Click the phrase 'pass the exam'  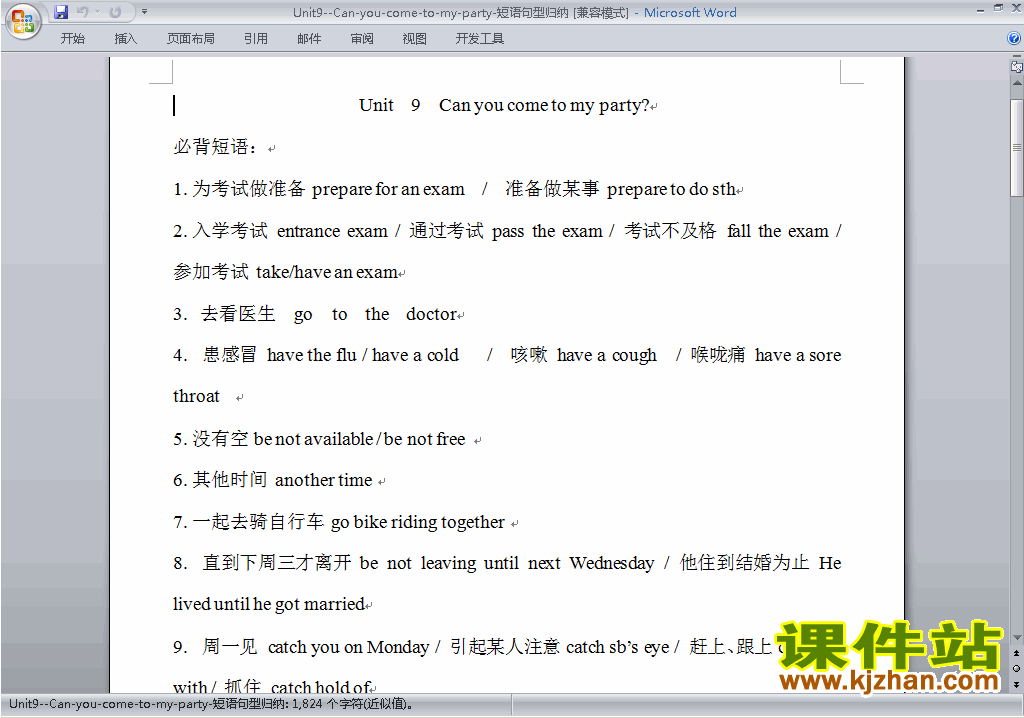547,231
